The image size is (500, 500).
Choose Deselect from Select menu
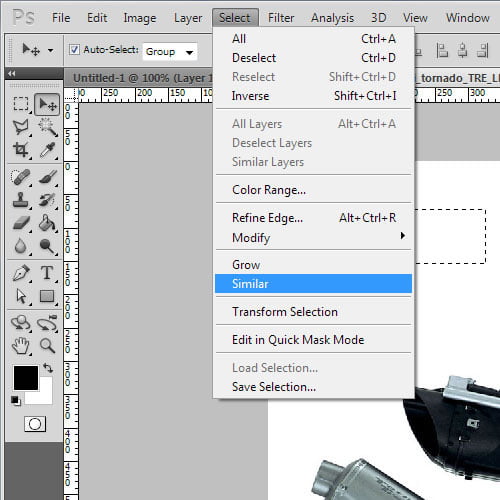[313, 58]
